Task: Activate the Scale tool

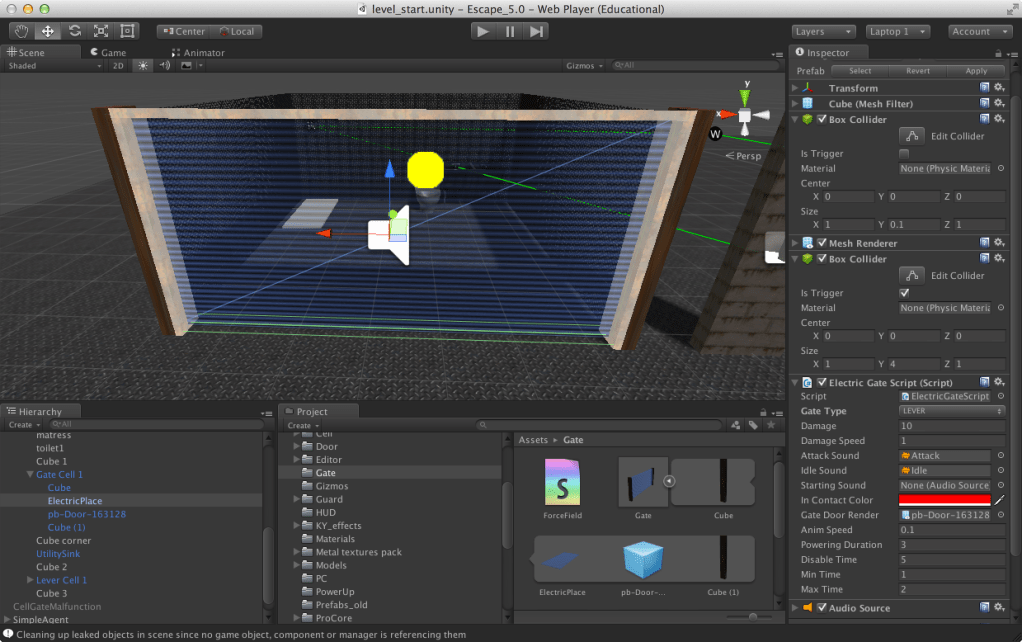Action: (x=100, y=31)
